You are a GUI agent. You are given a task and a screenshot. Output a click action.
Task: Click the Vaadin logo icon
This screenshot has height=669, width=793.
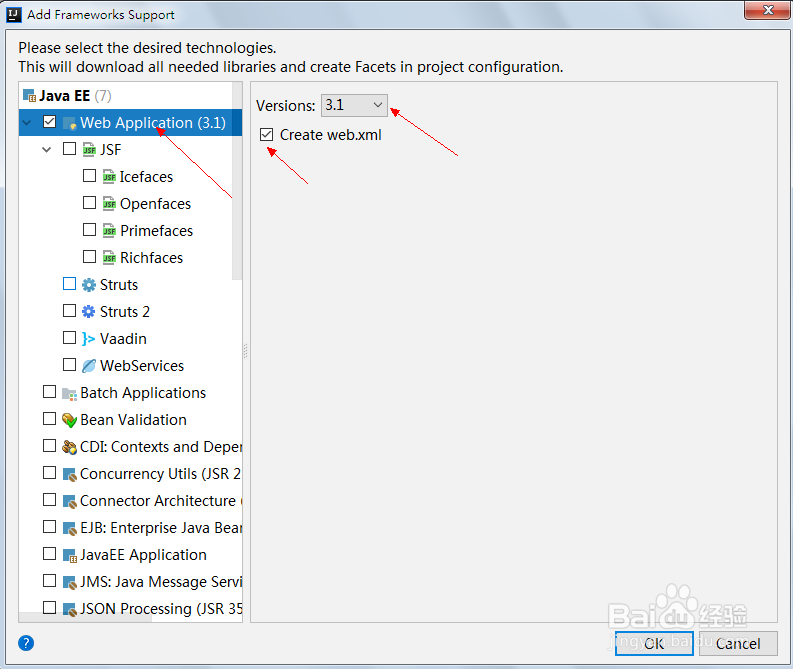pyautogui.click(x=89, y=339)
